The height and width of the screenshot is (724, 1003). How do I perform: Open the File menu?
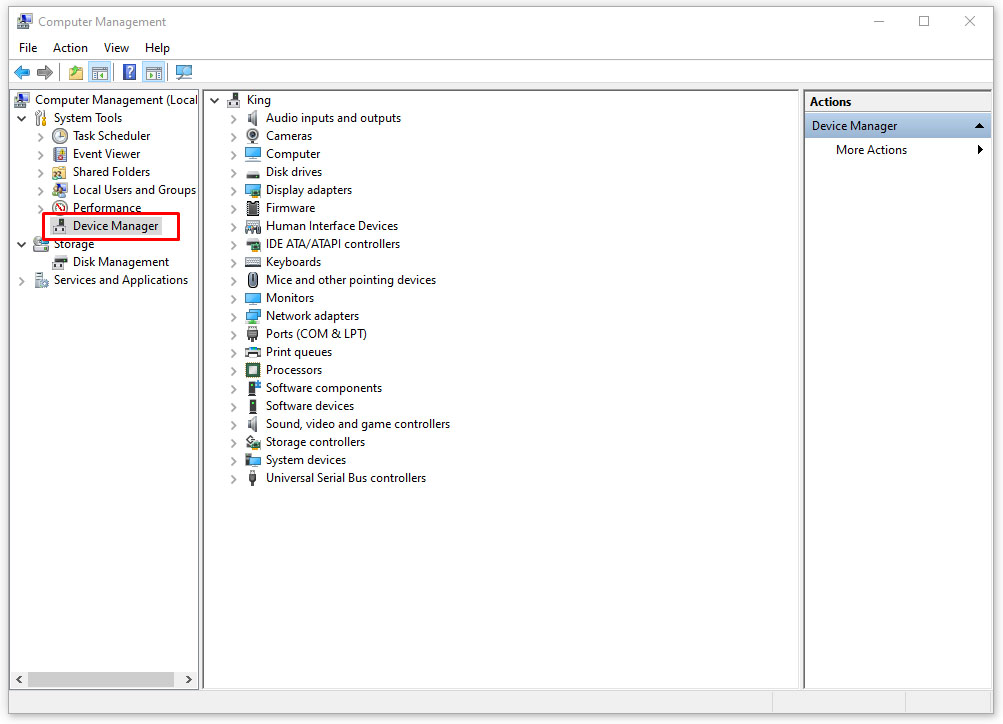28,48
